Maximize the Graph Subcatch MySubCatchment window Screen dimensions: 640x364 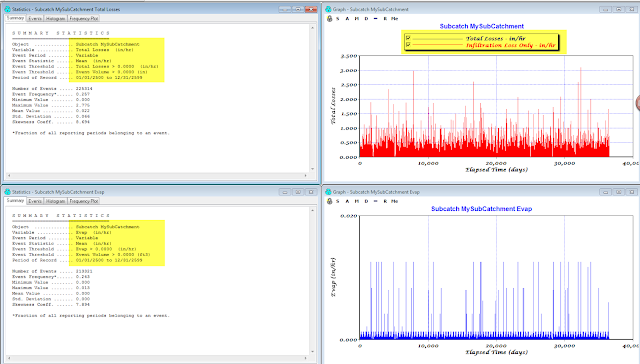tap(619, 9)
